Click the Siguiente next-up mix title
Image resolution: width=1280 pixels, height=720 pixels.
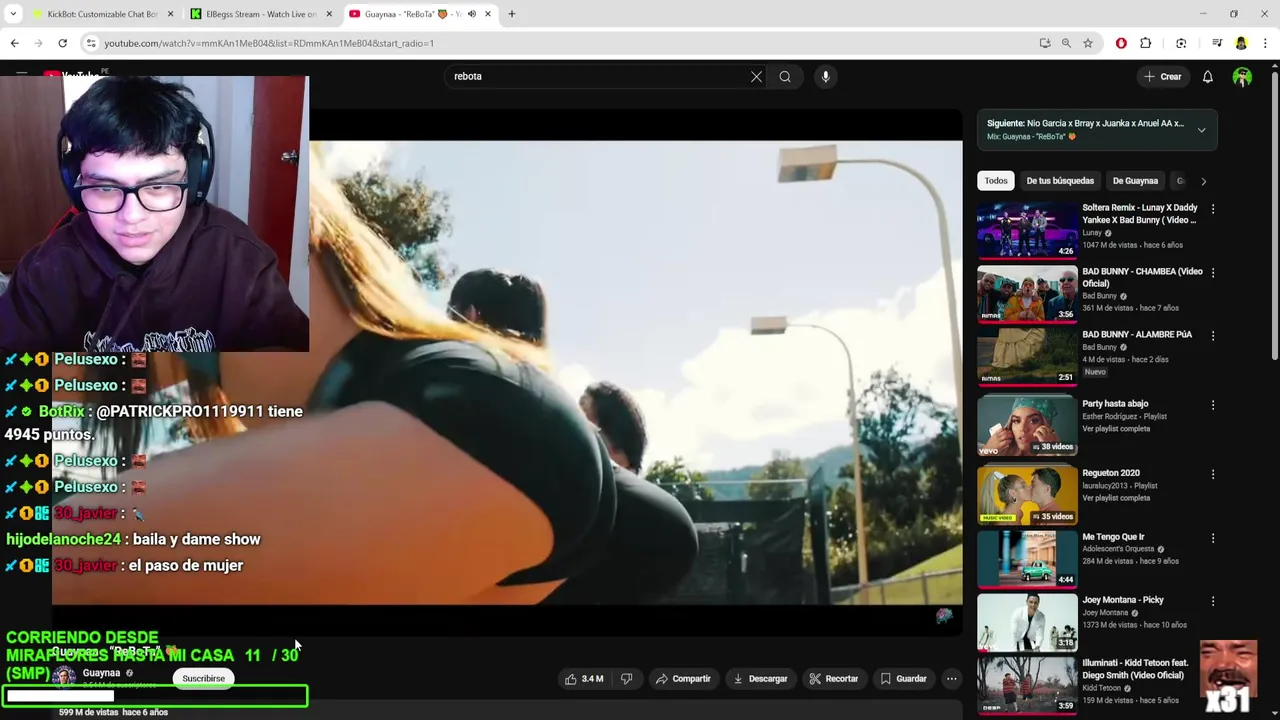1085,123
